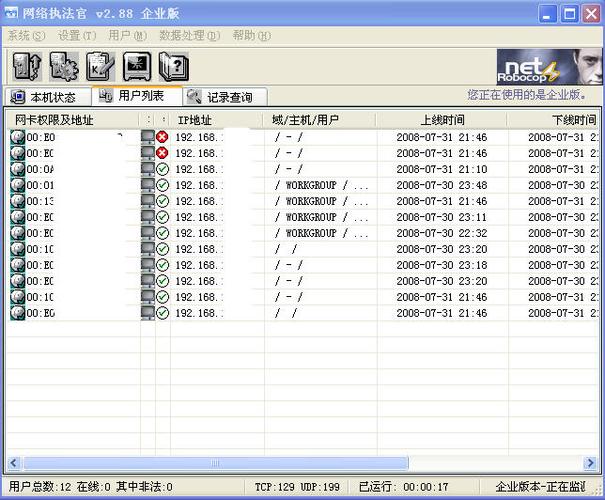
Task: Select the 用户列表 tab
Action: click(x=137, y=96)
